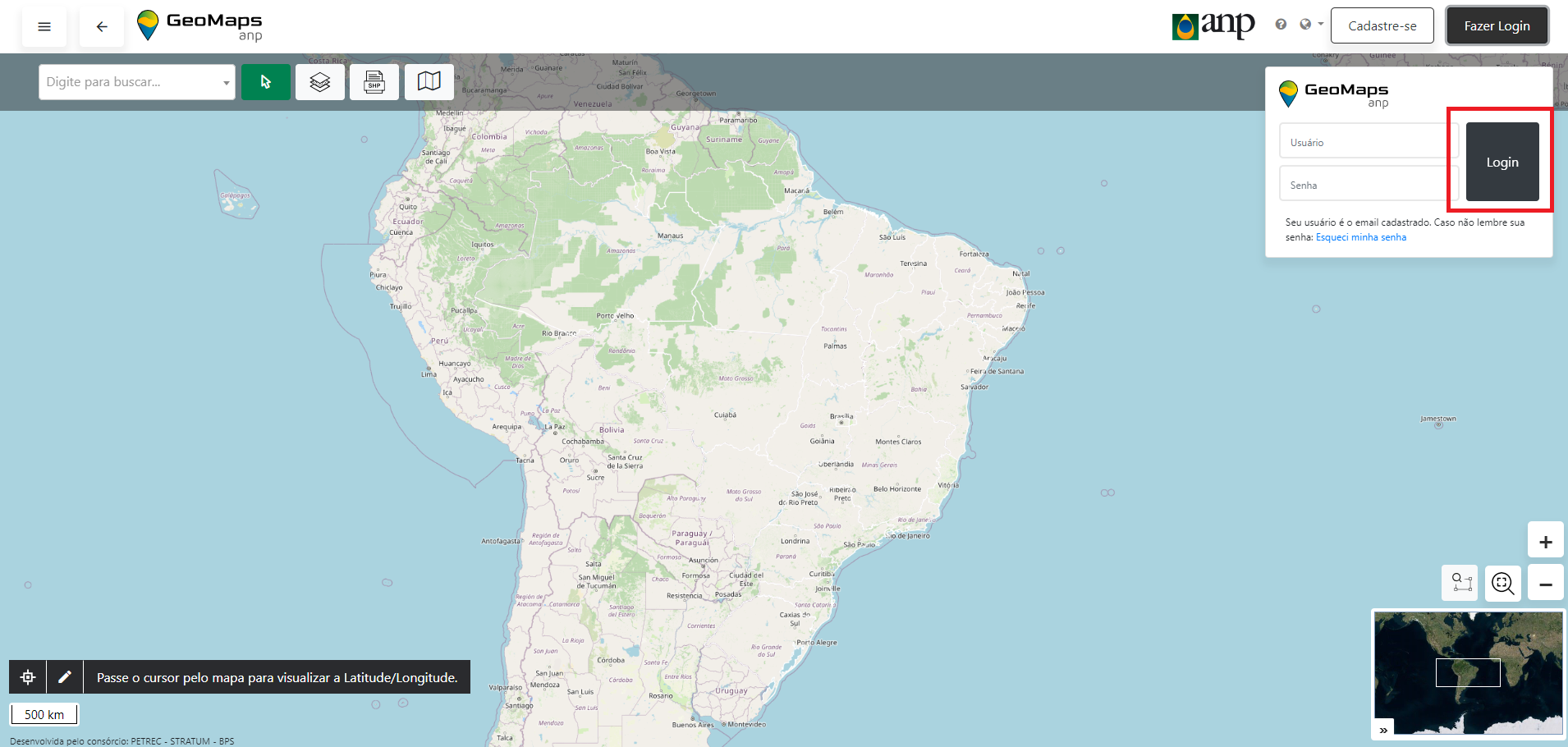1568x747 pixels.
Task: Click the Cadastre-se button
Action: 1382,25
